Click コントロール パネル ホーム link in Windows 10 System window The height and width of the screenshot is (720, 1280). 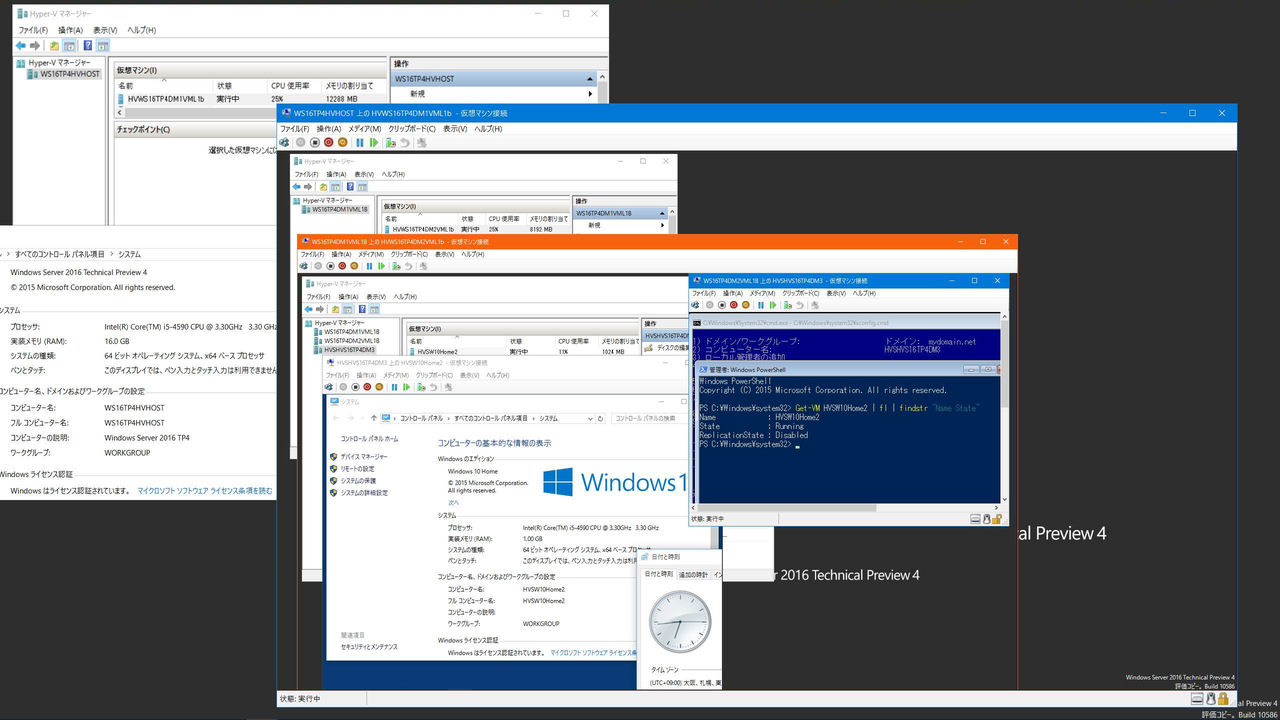pos(369,439)
